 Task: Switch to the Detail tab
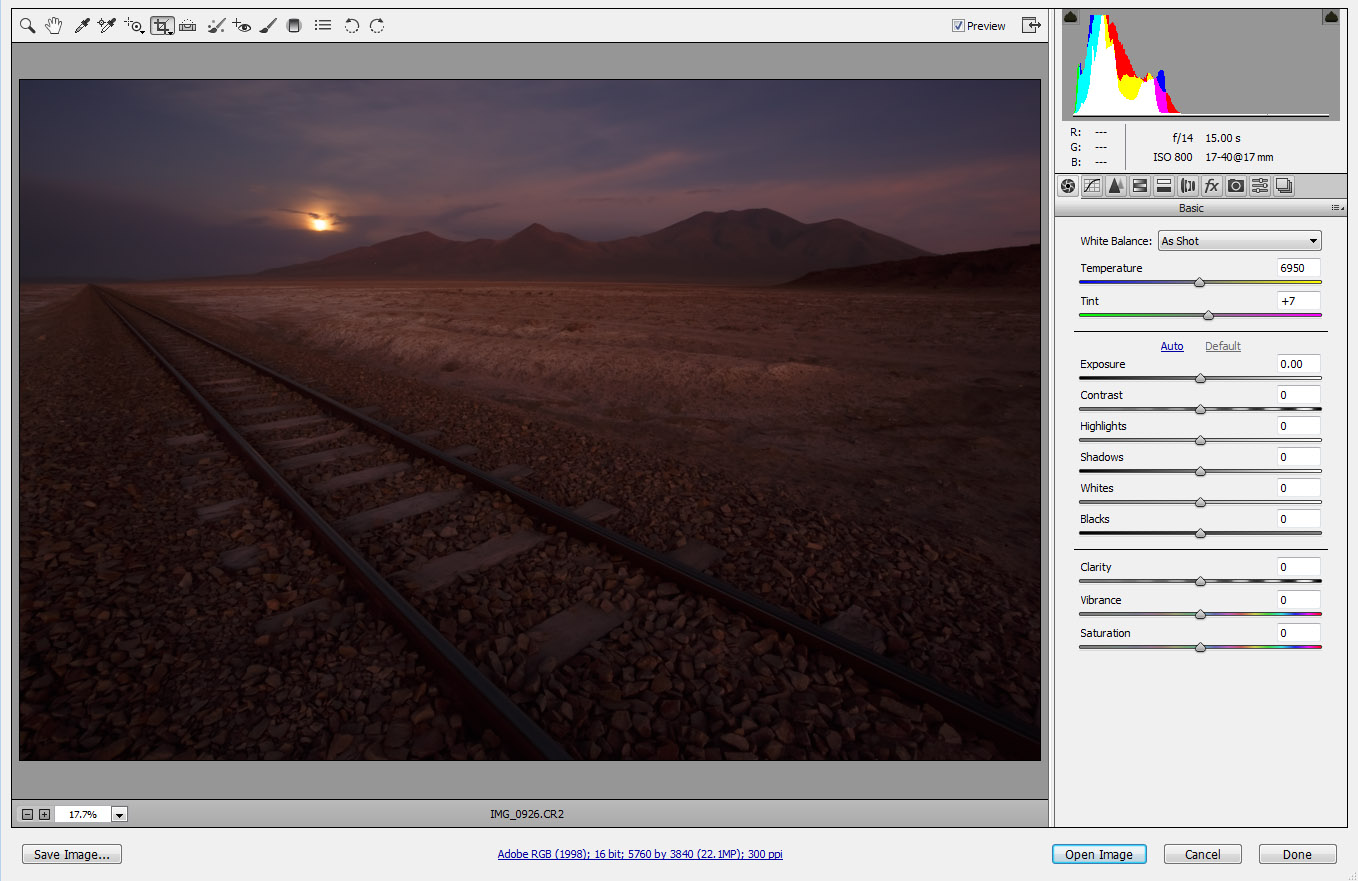pyautogui.click(x=1116, y=186)
